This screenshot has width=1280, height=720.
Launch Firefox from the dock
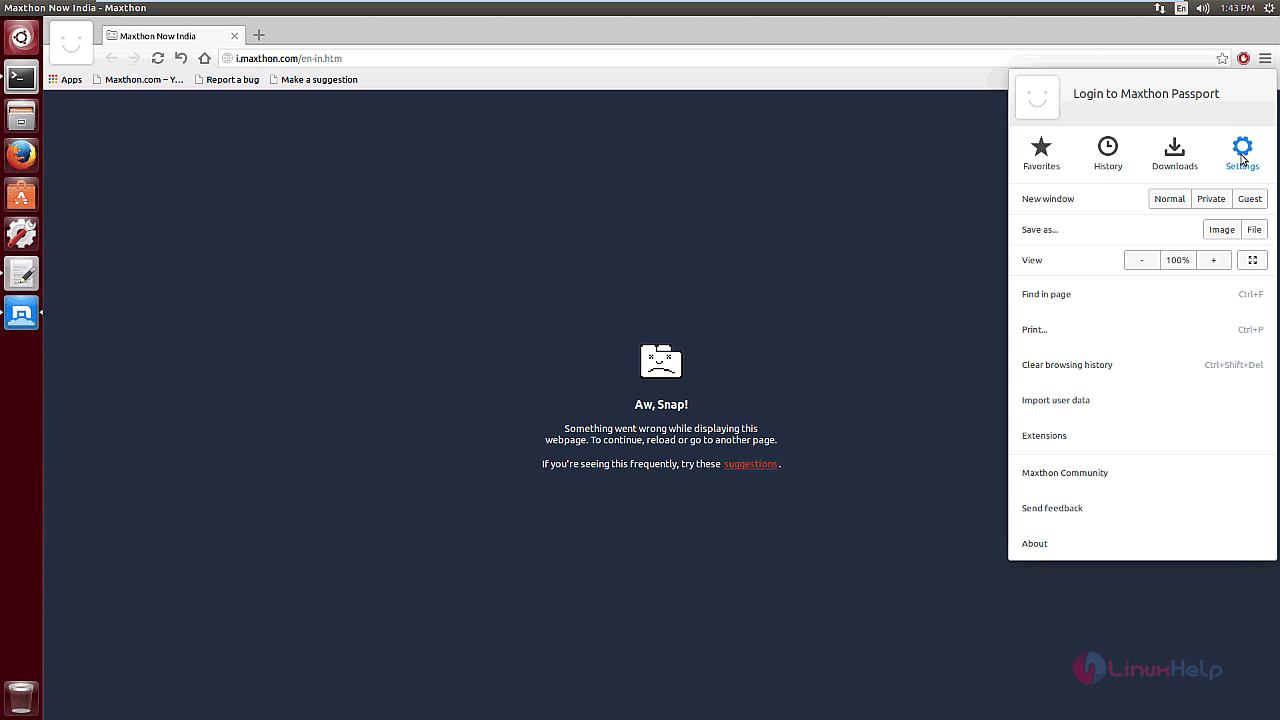[x=21, y=155]
